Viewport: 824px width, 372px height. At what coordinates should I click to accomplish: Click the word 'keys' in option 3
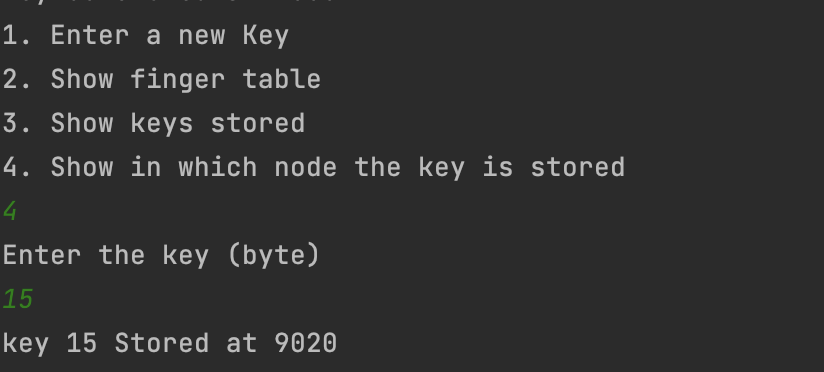click(162, 125)
